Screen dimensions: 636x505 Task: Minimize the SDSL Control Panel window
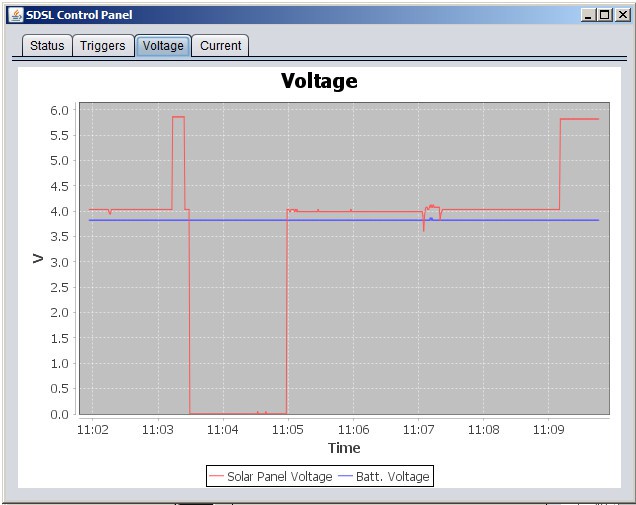(x=588, y=15)
